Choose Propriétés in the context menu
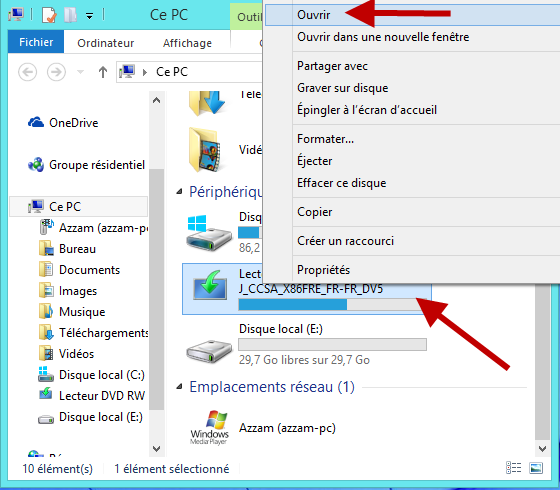 click(x=324, y=270)
